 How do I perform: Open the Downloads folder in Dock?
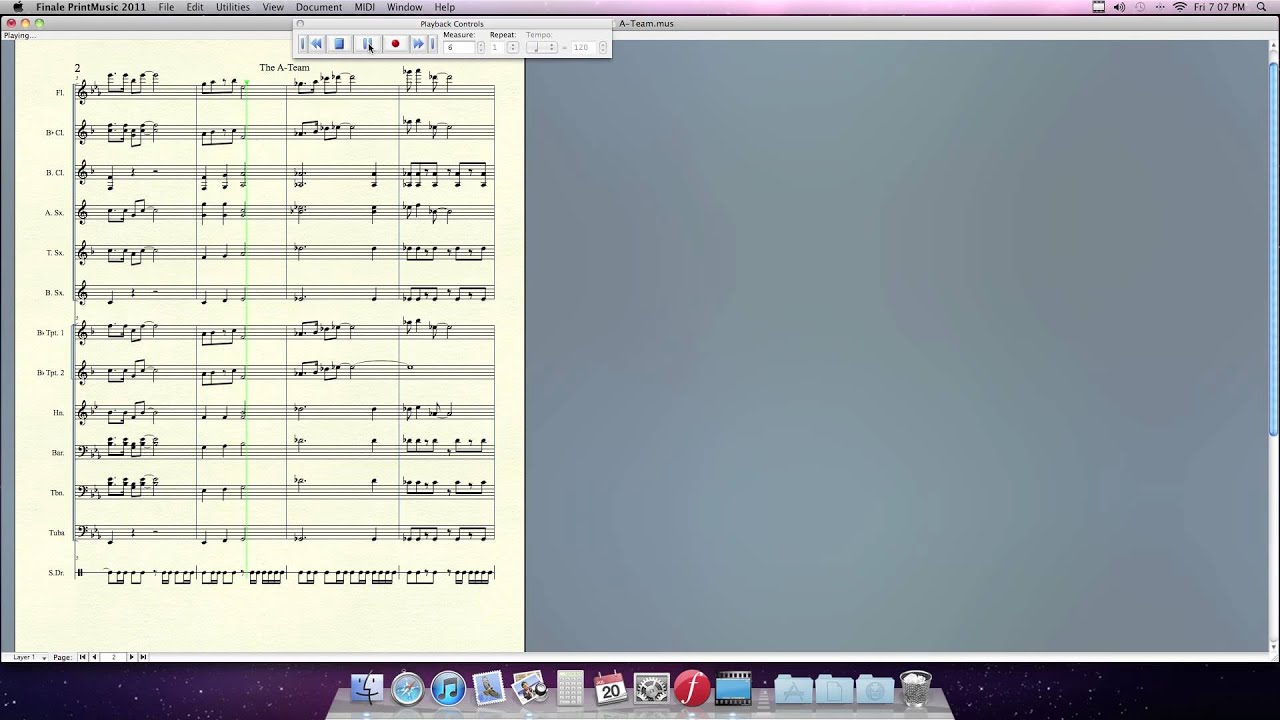click(874, 688)
